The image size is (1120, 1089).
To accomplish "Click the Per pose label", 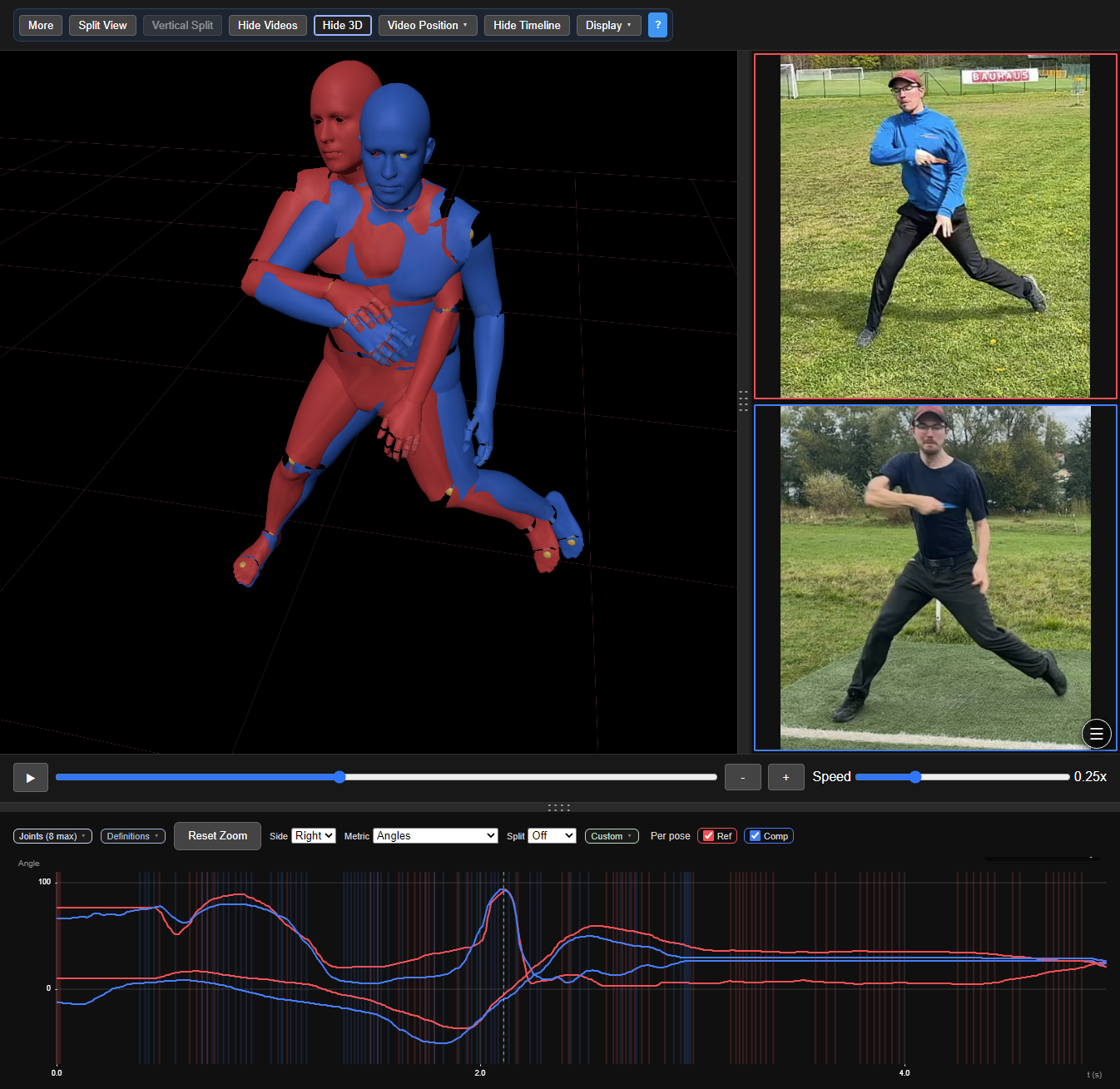I will pyautogui.click(x=670, y=836).
